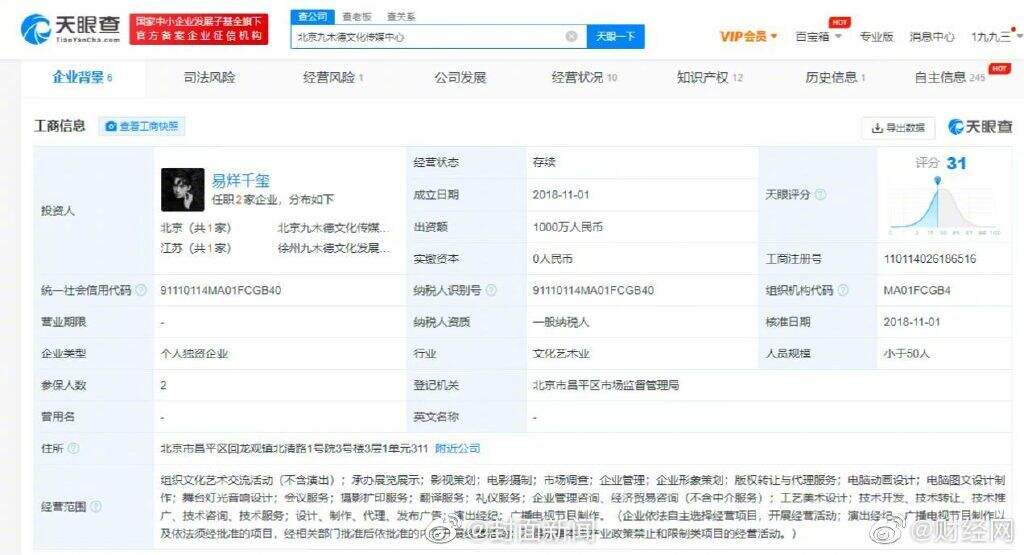
Task: Open the 查看工商快照 snapshot button
Action: [142, 127]
